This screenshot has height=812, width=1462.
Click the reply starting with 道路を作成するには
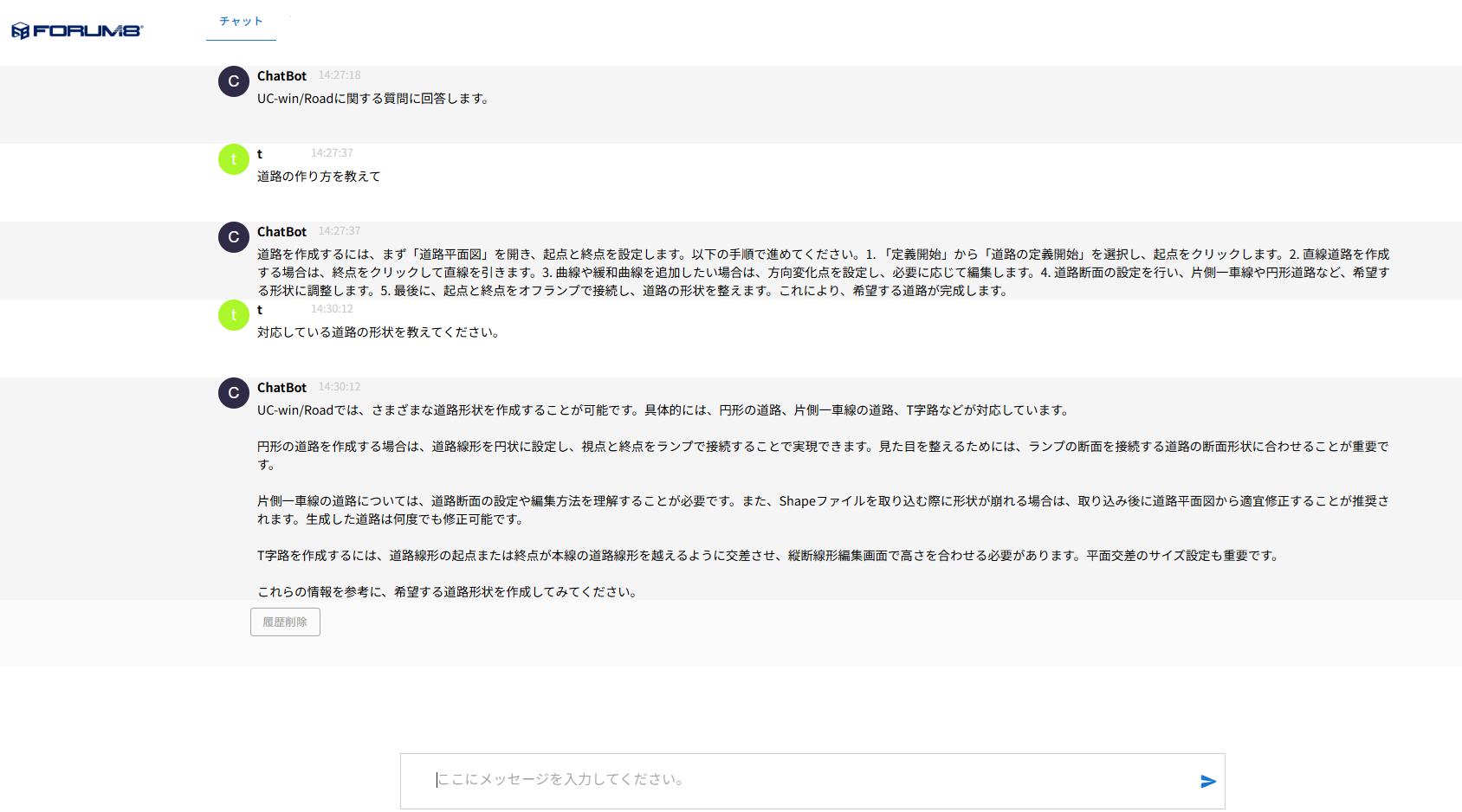point(823,273)
